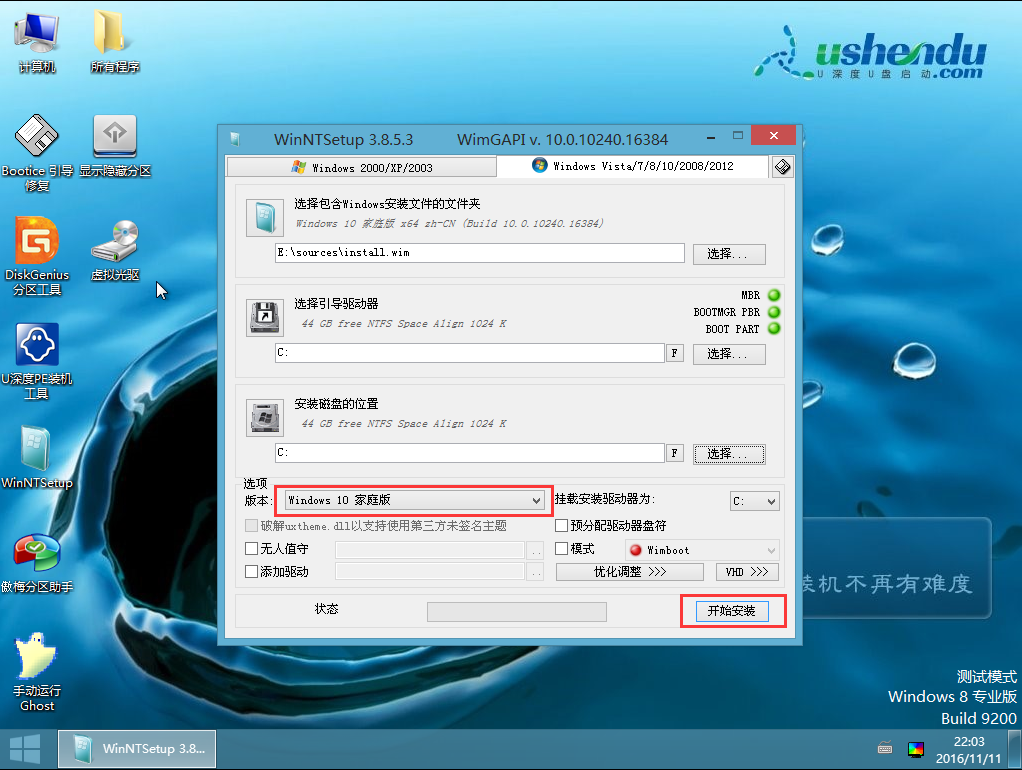Enable 添加驱动 checkbox
Image resolution: width=1022 pixels, height=770 pixels.
coord(251,572)
